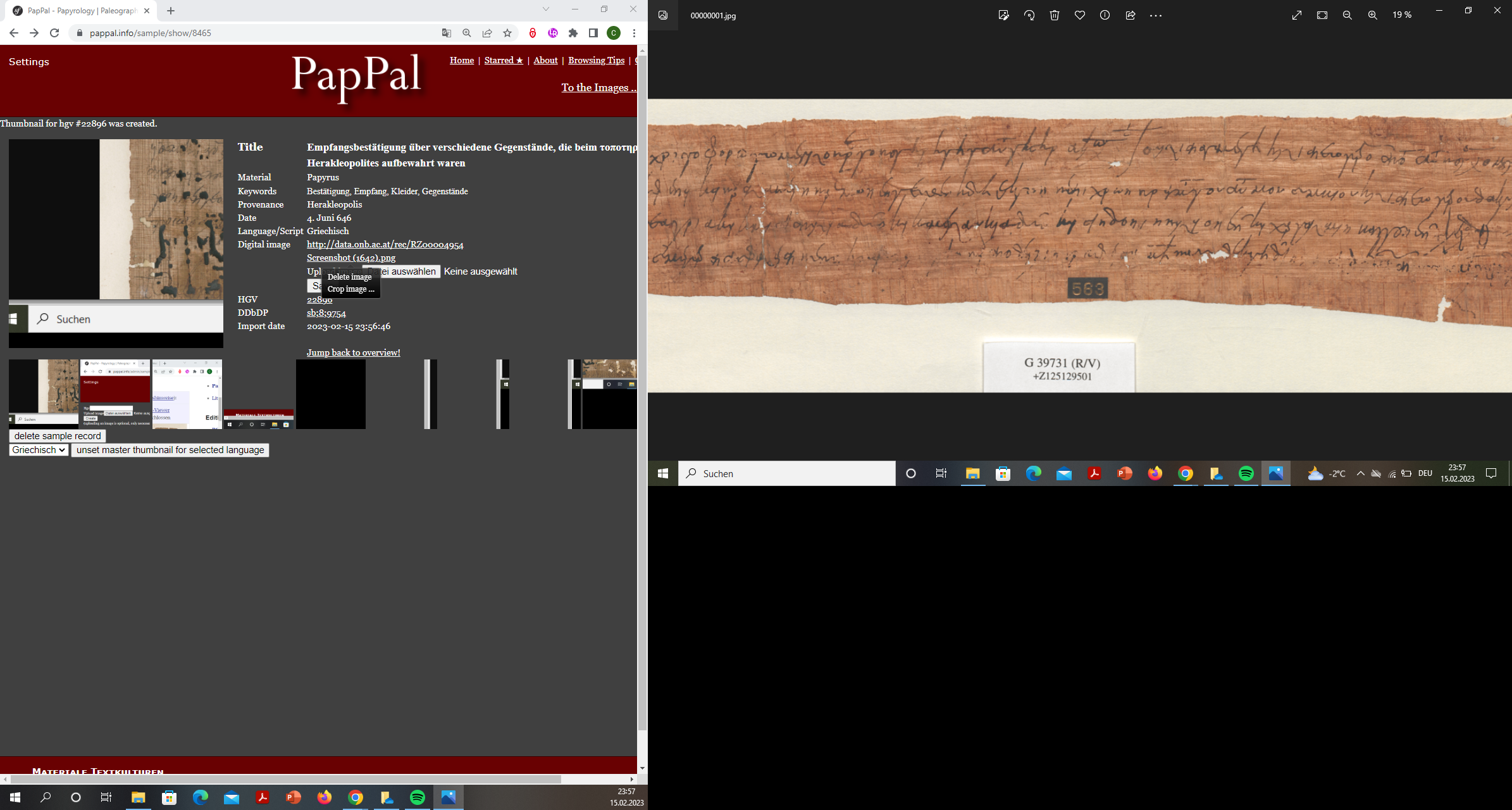Go to Home in PapPal navigation
Image resolution: width=1512 pixels, height=810 pixels.
(x=462, y=60)
